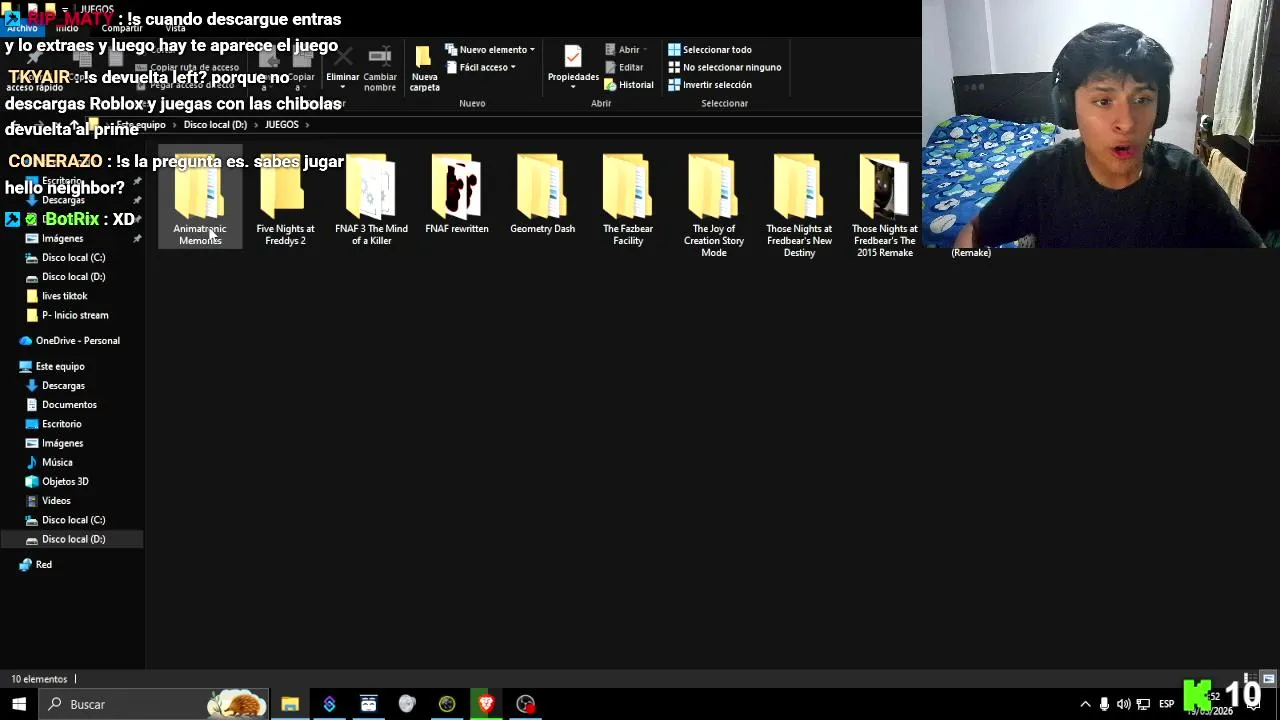Screen dimensions: 1280x720
Task: Open the Windows Start menu
Action: point(19,704)
